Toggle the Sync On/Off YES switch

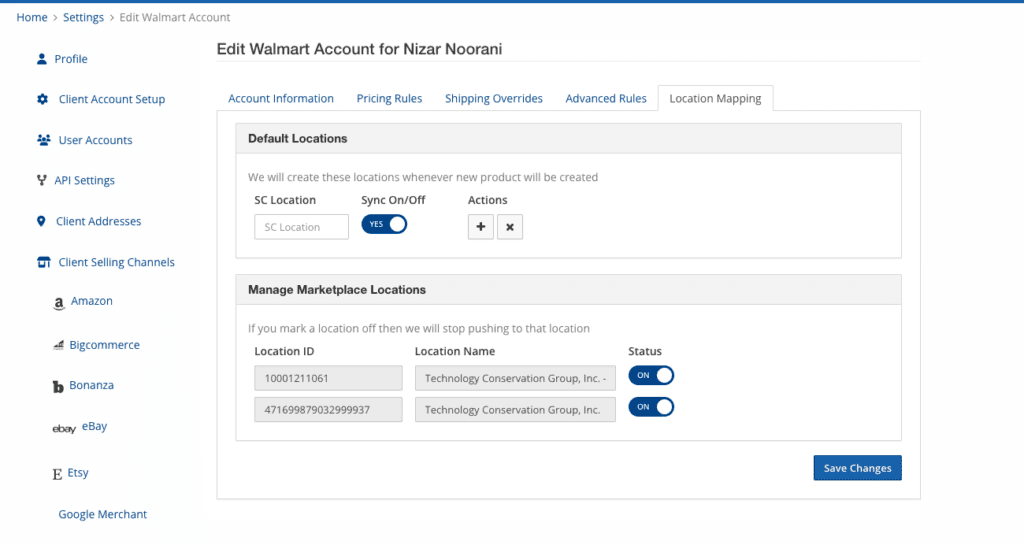pos(384,224)
